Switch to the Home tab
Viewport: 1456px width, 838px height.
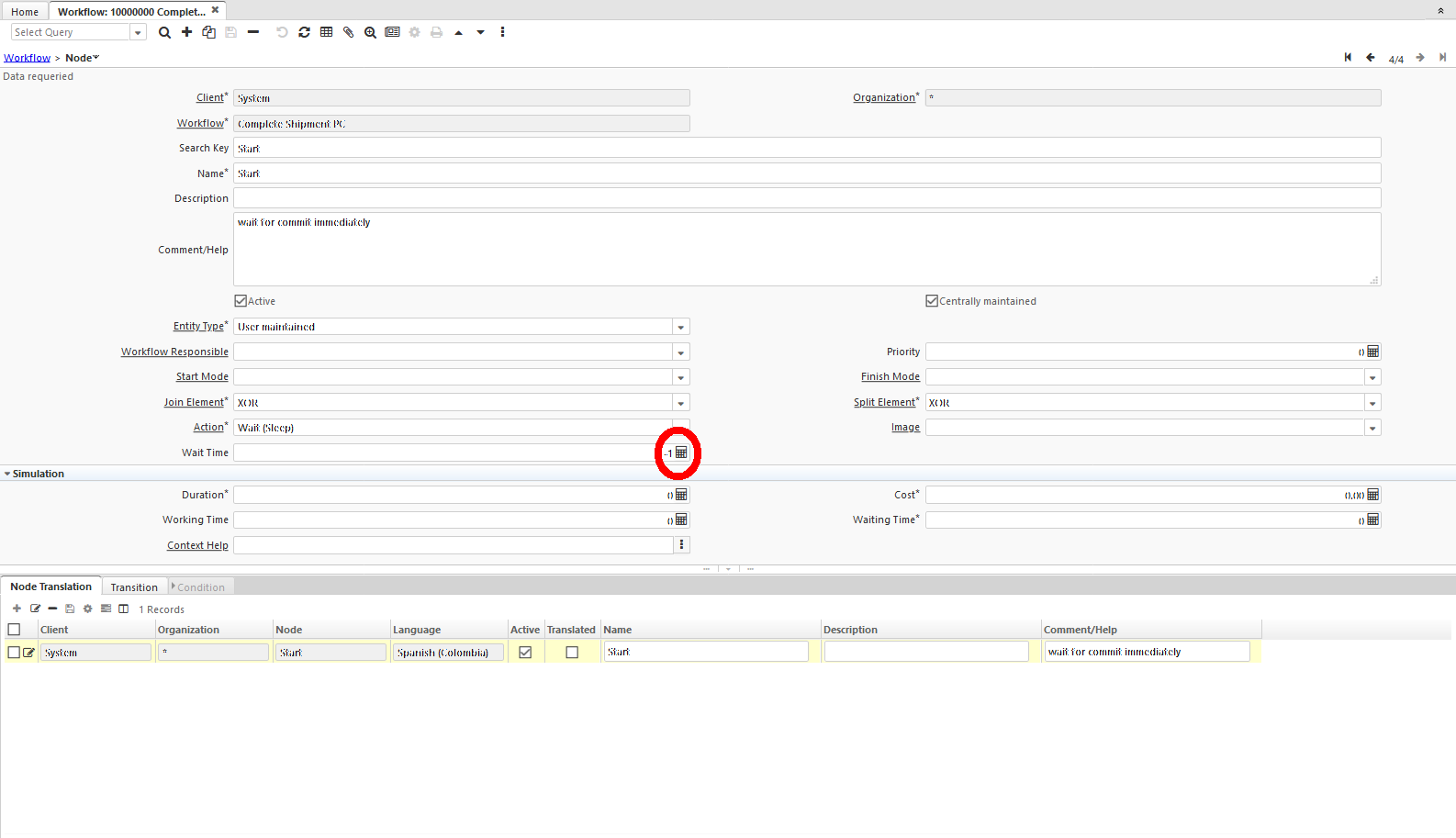tap(25, 12)
